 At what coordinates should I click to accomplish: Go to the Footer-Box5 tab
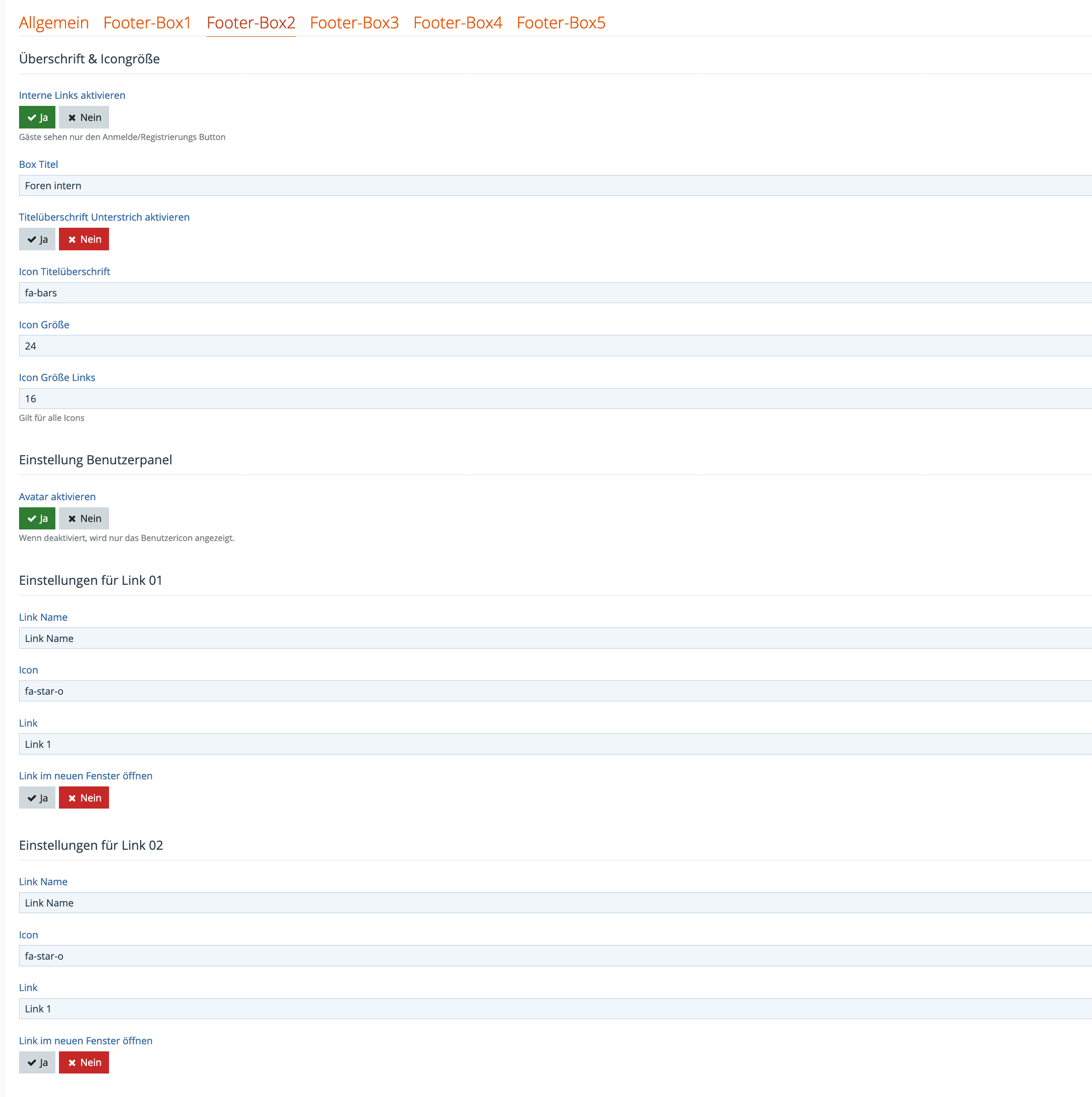[561, 23]
